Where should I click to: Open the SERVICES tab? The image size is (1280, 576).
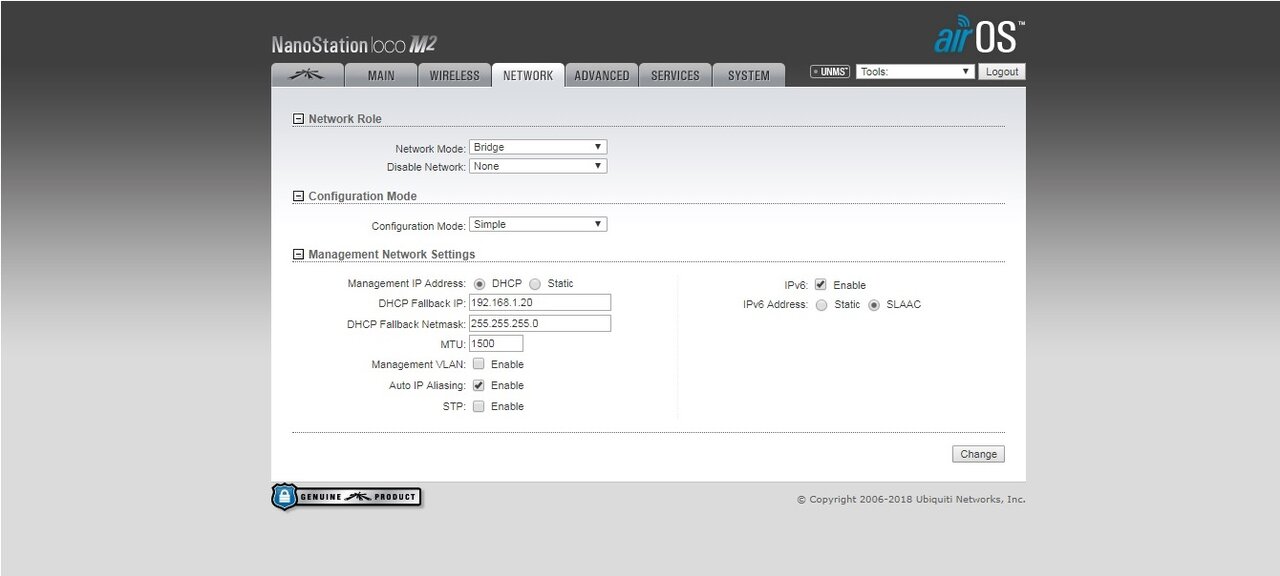point(675,75)
